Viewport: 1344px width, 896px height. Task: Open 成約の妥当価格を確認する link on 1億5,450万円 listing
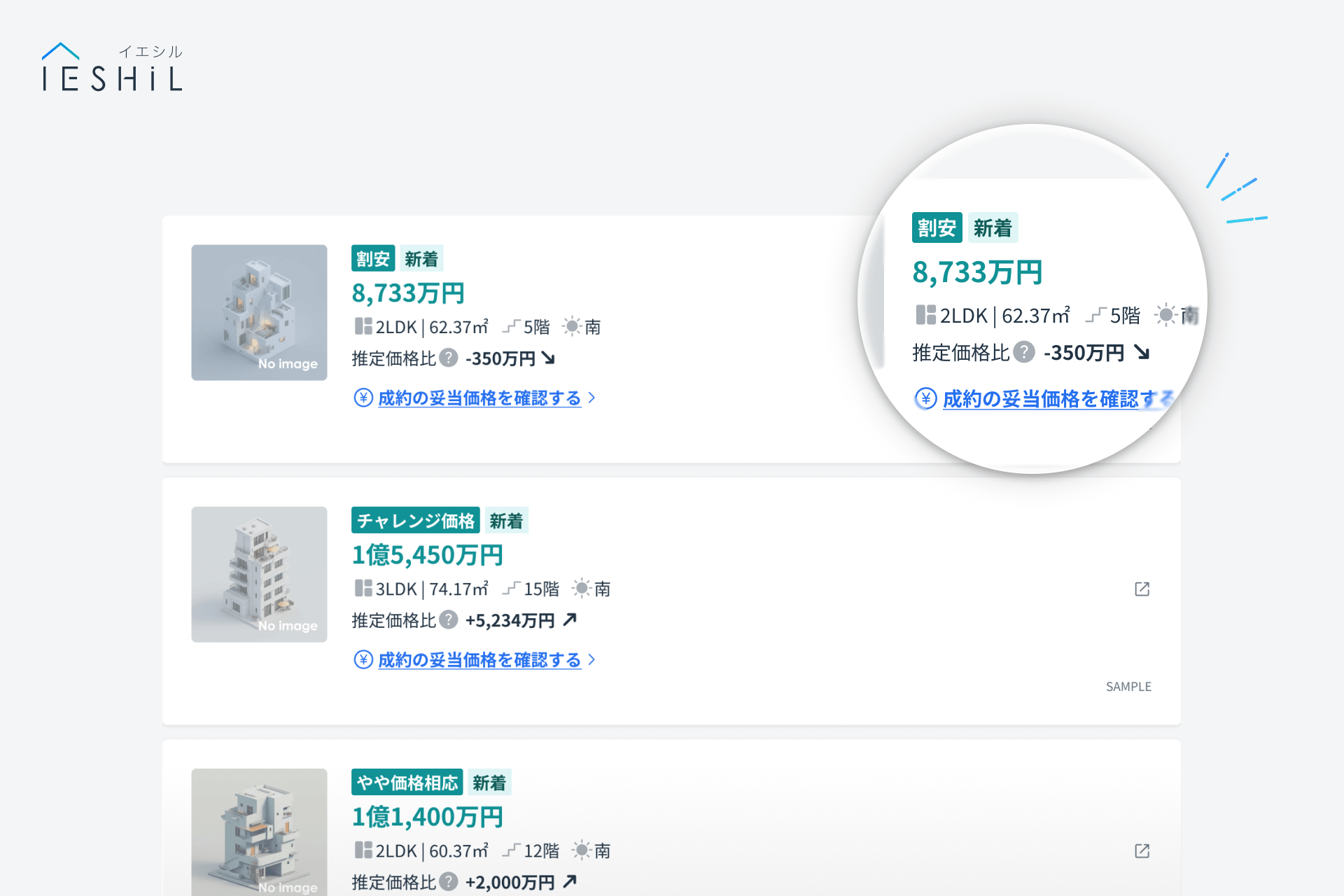(x=479, y=659)
